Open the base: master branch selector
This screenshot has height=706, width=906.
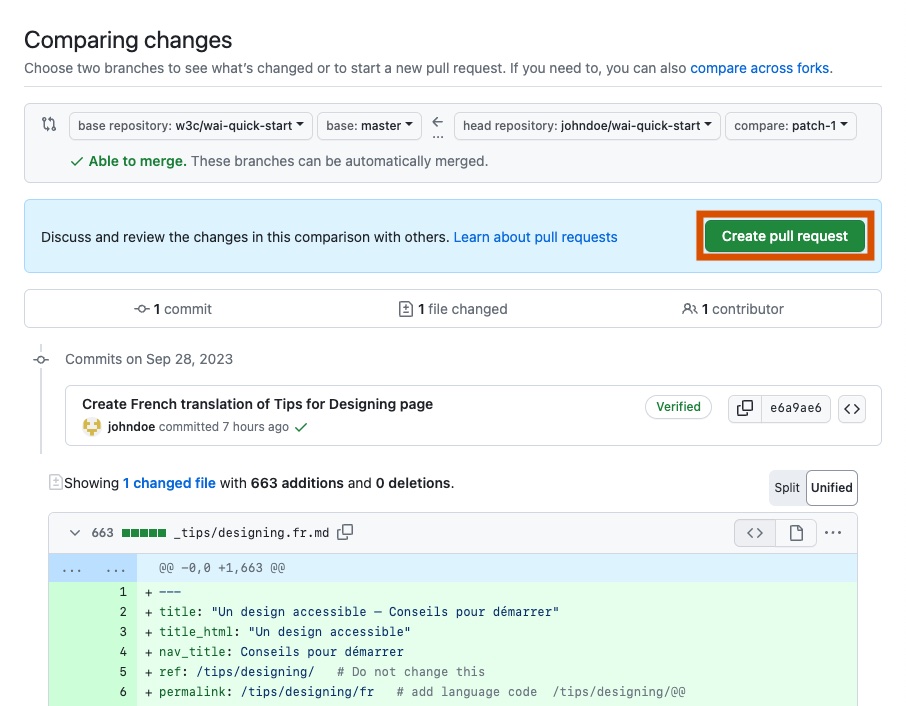(x=370, y=125)
